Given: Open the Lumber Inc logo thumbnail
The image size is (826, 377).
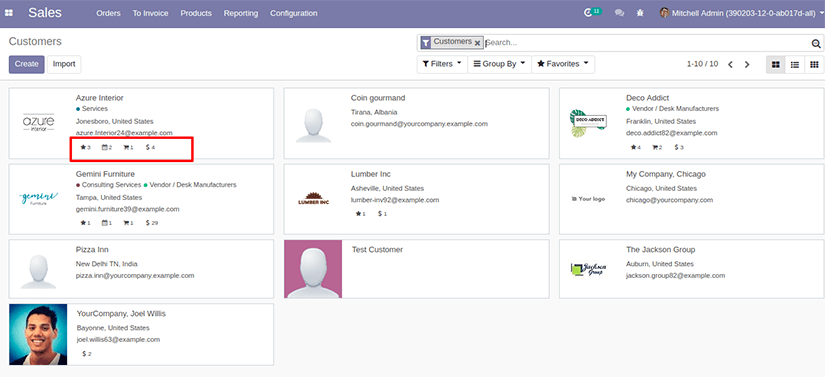Looking at the screenshot, I should pos(313,199).
